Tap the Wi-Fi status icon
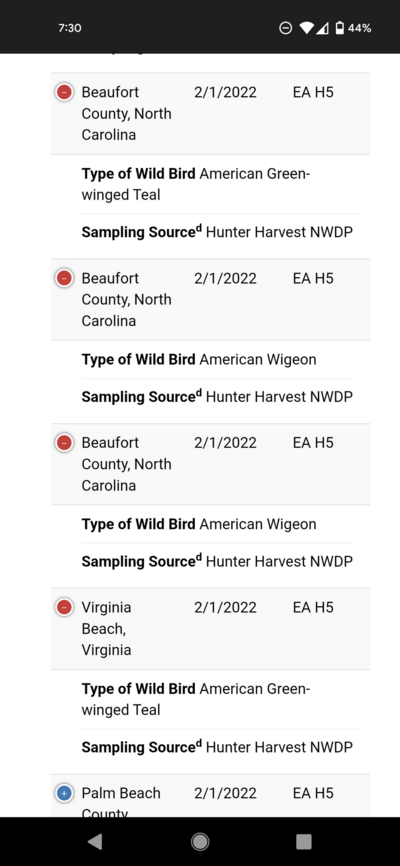 click(x=306, y=28)
